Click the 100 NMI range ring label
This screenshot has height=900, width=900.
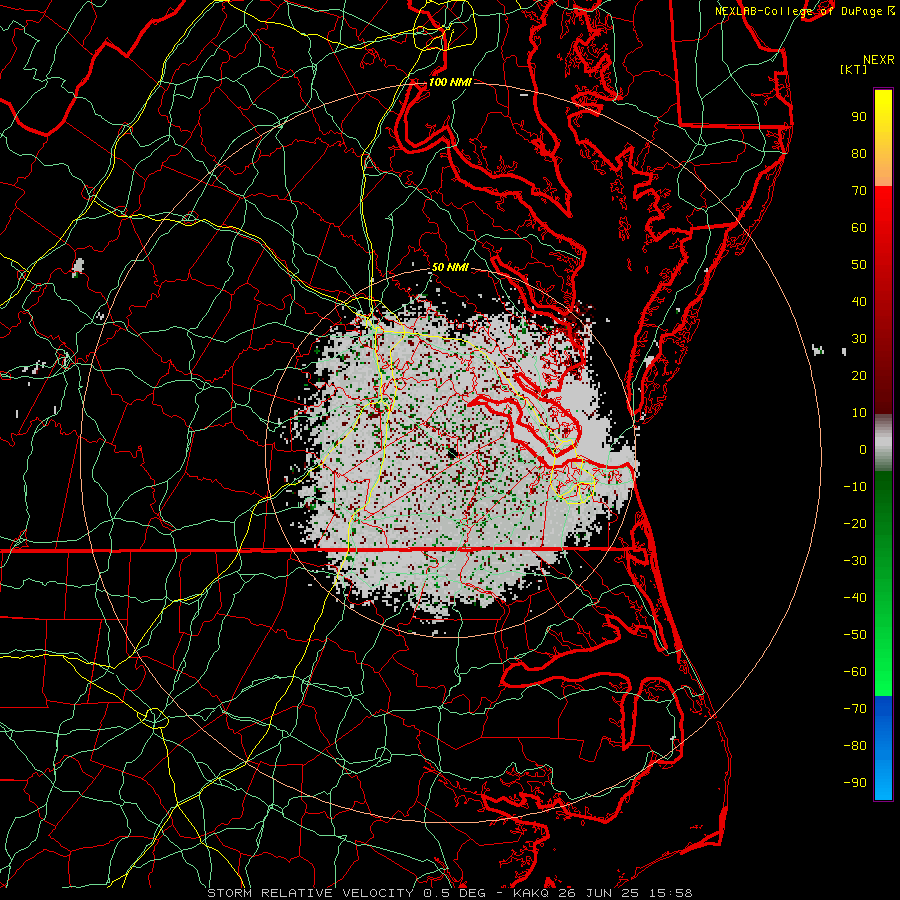(450, 82)
